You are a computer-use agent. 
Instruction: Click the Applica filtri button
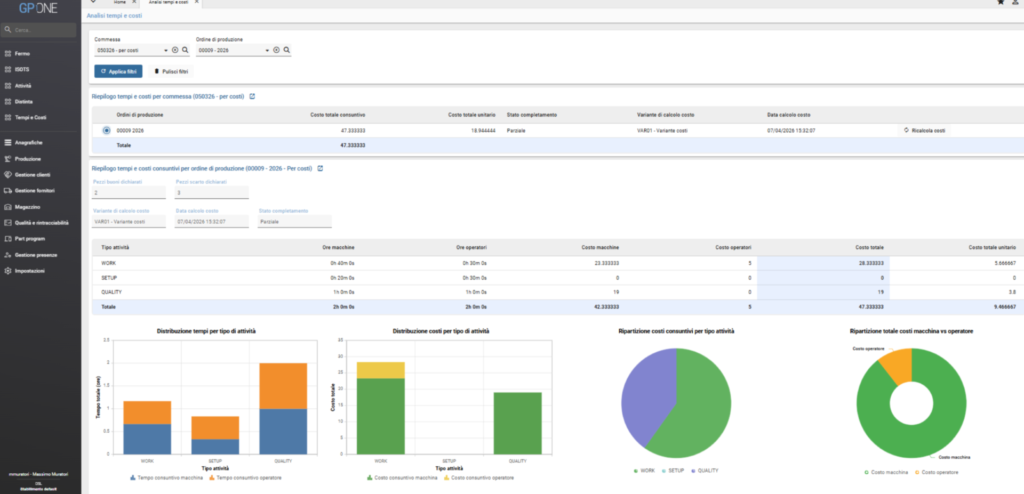118,71
